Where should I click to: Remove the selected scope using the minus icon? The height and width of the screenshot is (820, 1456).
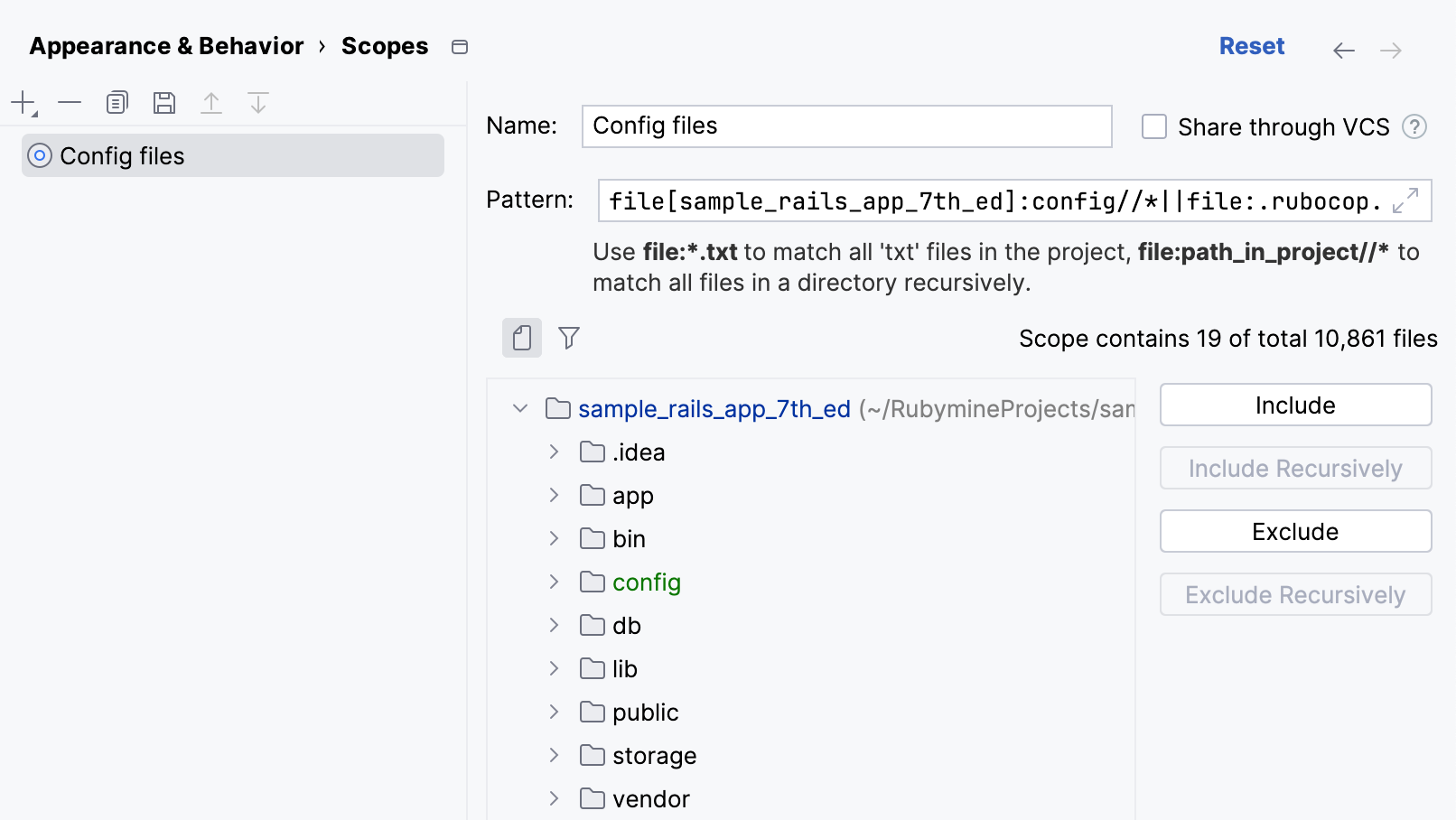pos(69,102)
